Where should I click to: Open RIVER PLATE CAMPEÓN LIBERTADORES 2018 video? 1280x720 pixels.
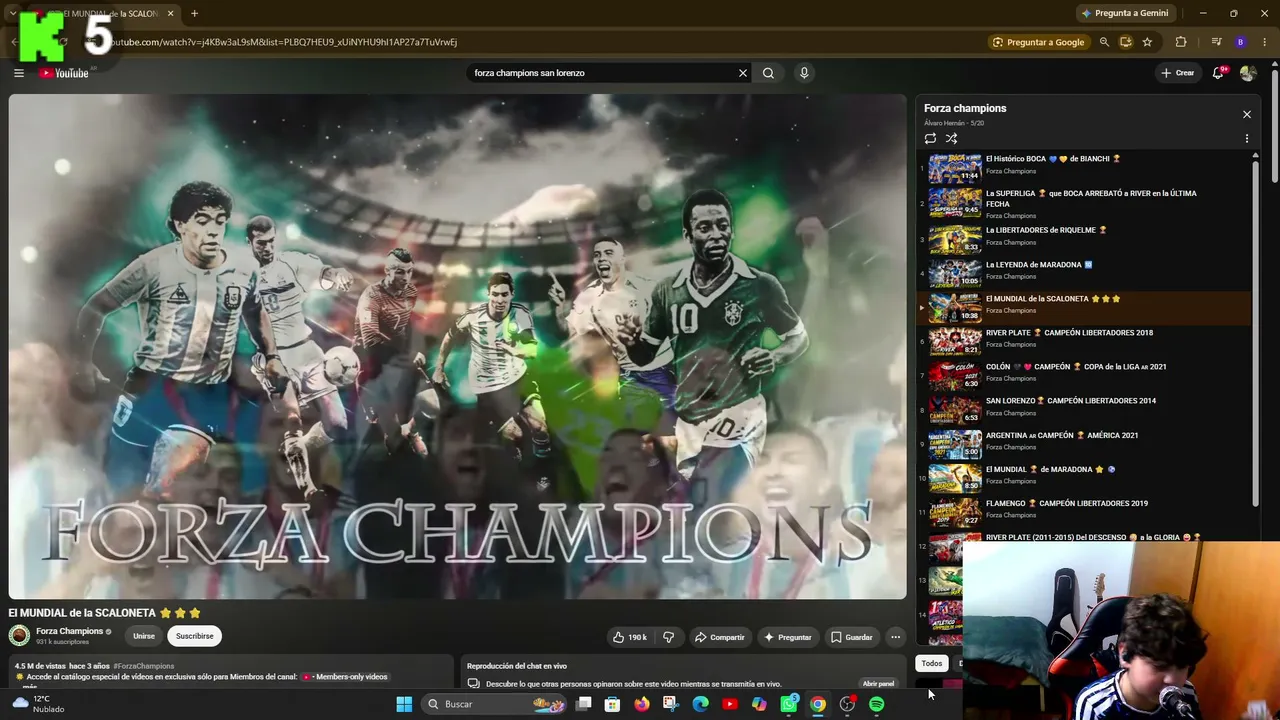point(1083,341)
